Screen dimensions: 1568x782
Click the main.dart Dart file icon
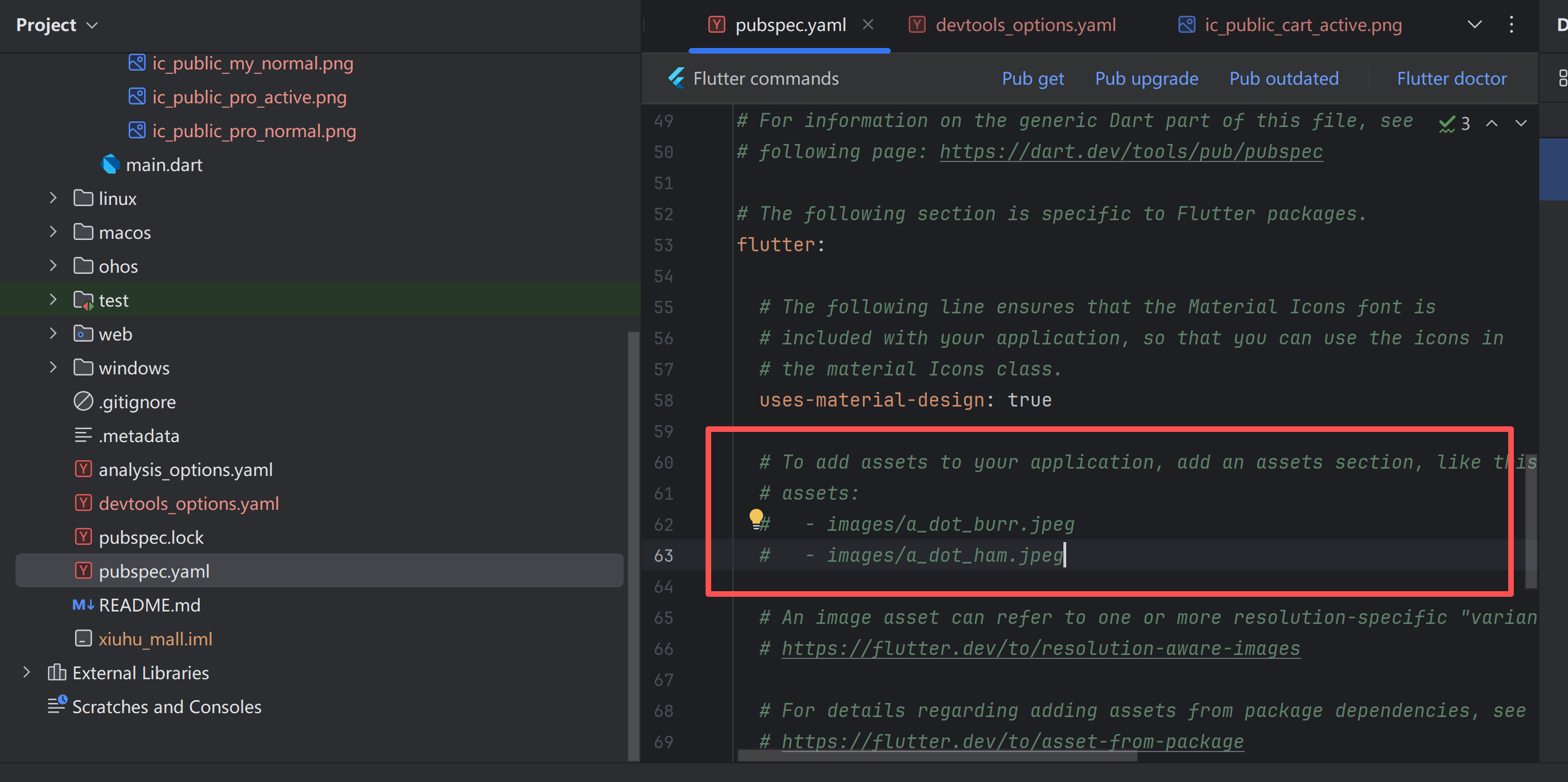click(110, 164)
